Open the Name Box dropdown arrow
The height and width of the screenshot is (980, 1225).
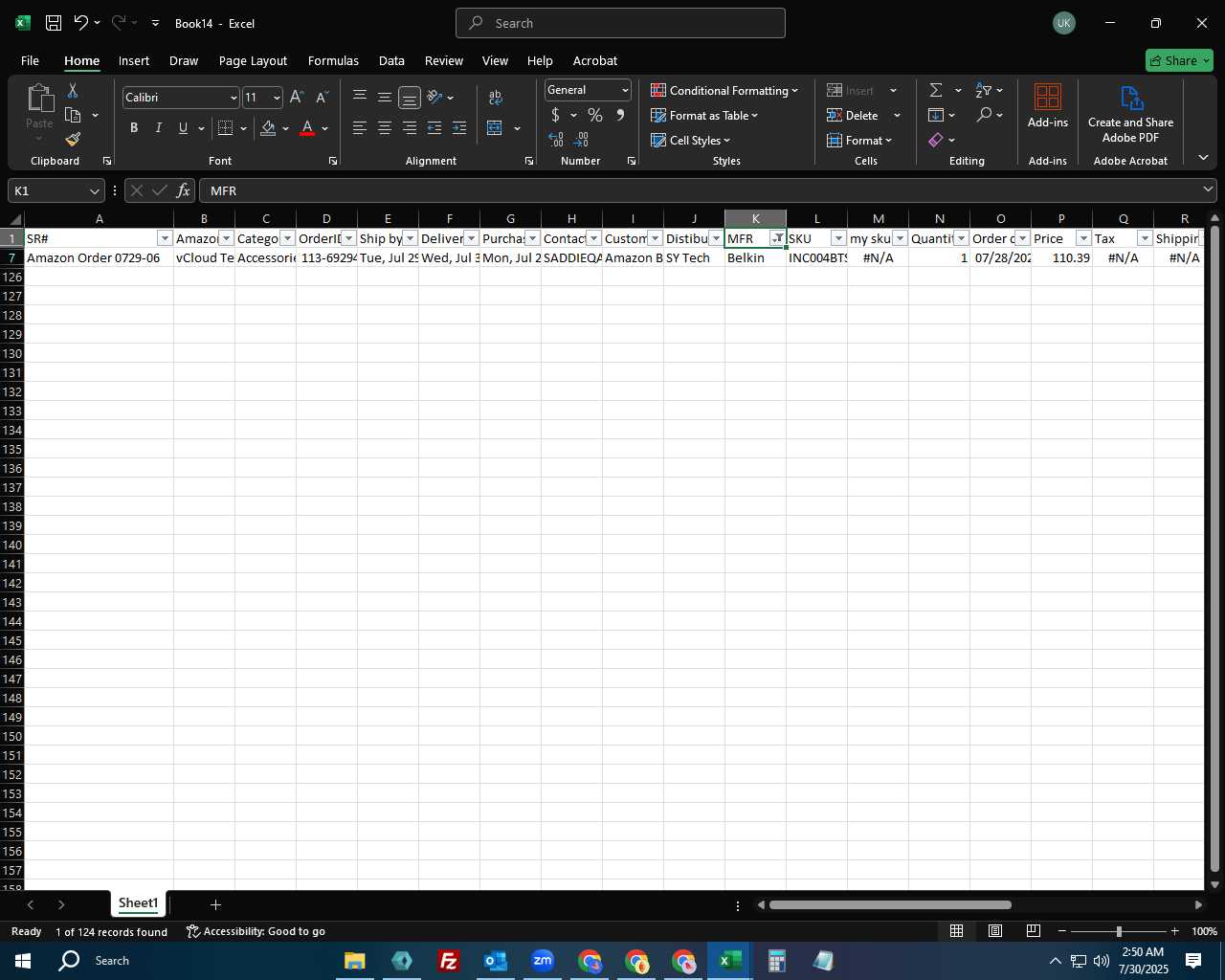point(94,190)
